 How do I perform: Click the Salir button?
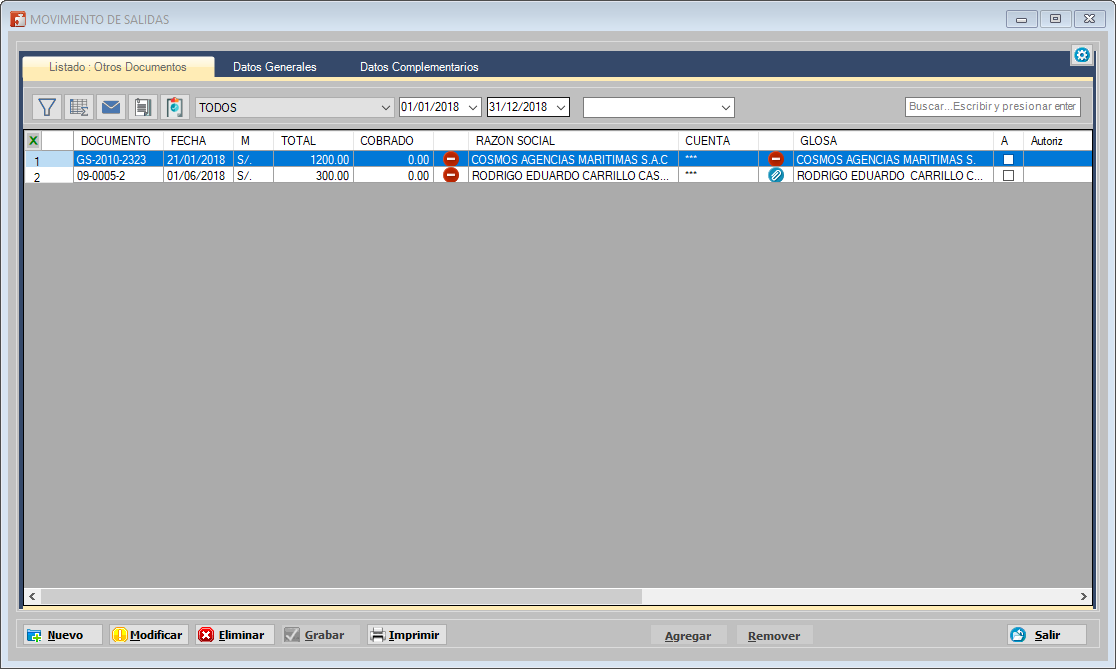(x=1047, y=635)
